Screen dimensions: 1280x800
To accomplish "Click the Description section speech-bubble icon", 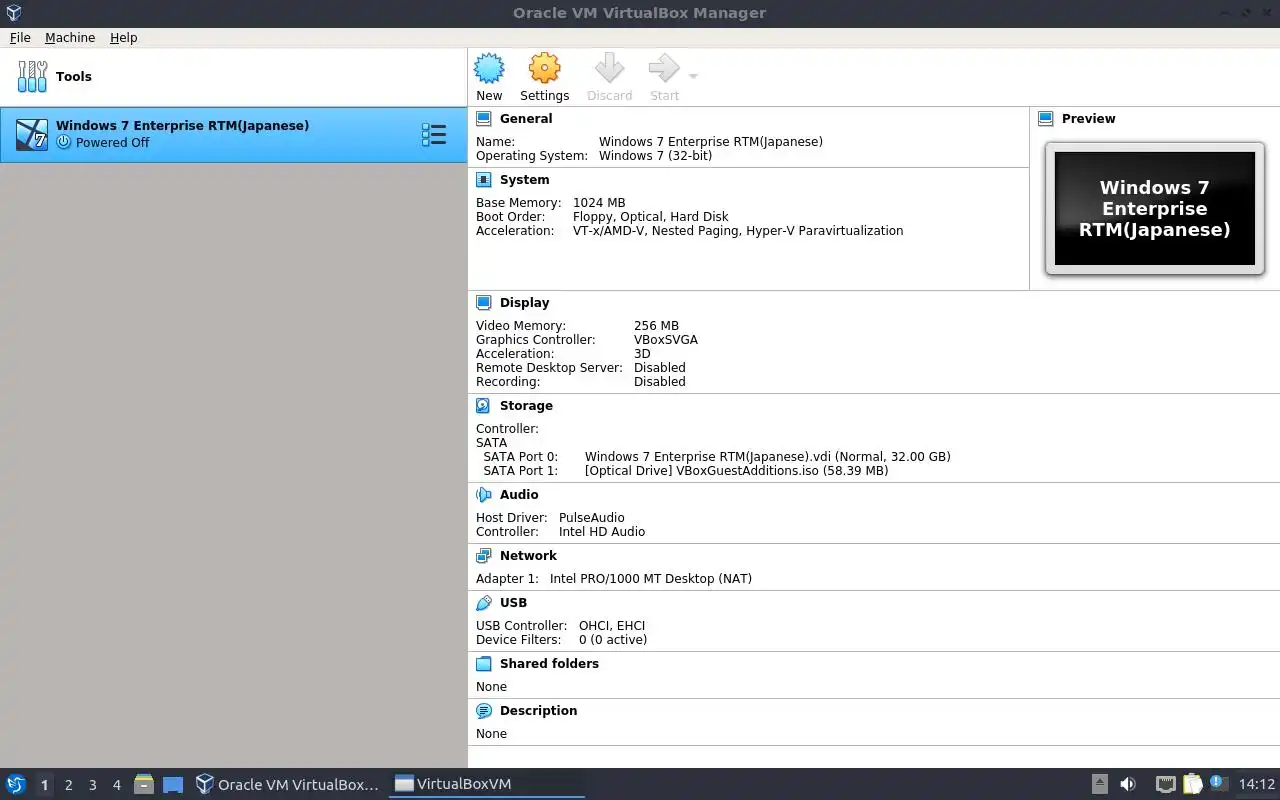I will tap(484, 711).
